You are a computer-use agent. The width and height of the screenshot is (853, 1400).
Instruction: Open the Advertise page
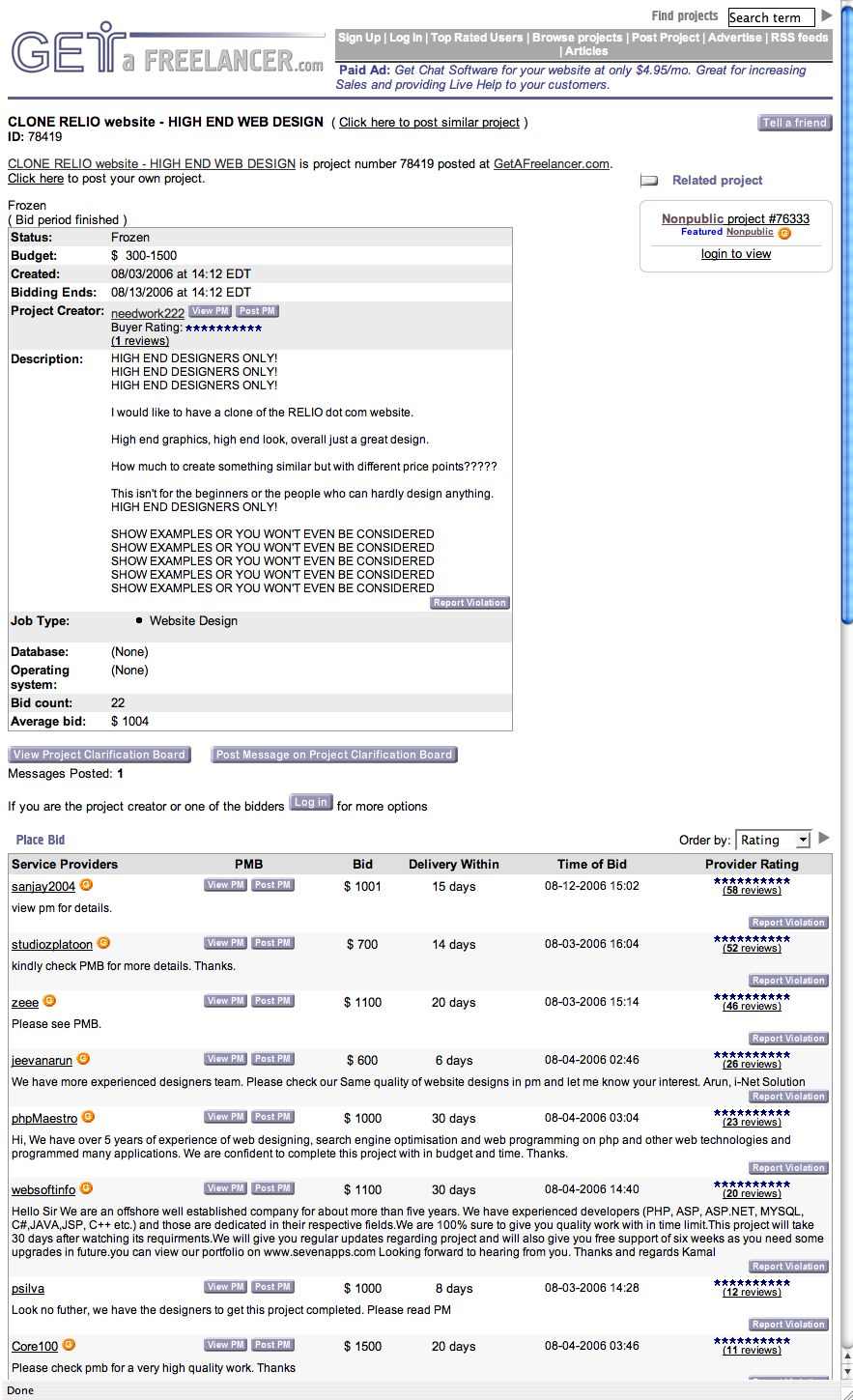(x=735, y=38)
